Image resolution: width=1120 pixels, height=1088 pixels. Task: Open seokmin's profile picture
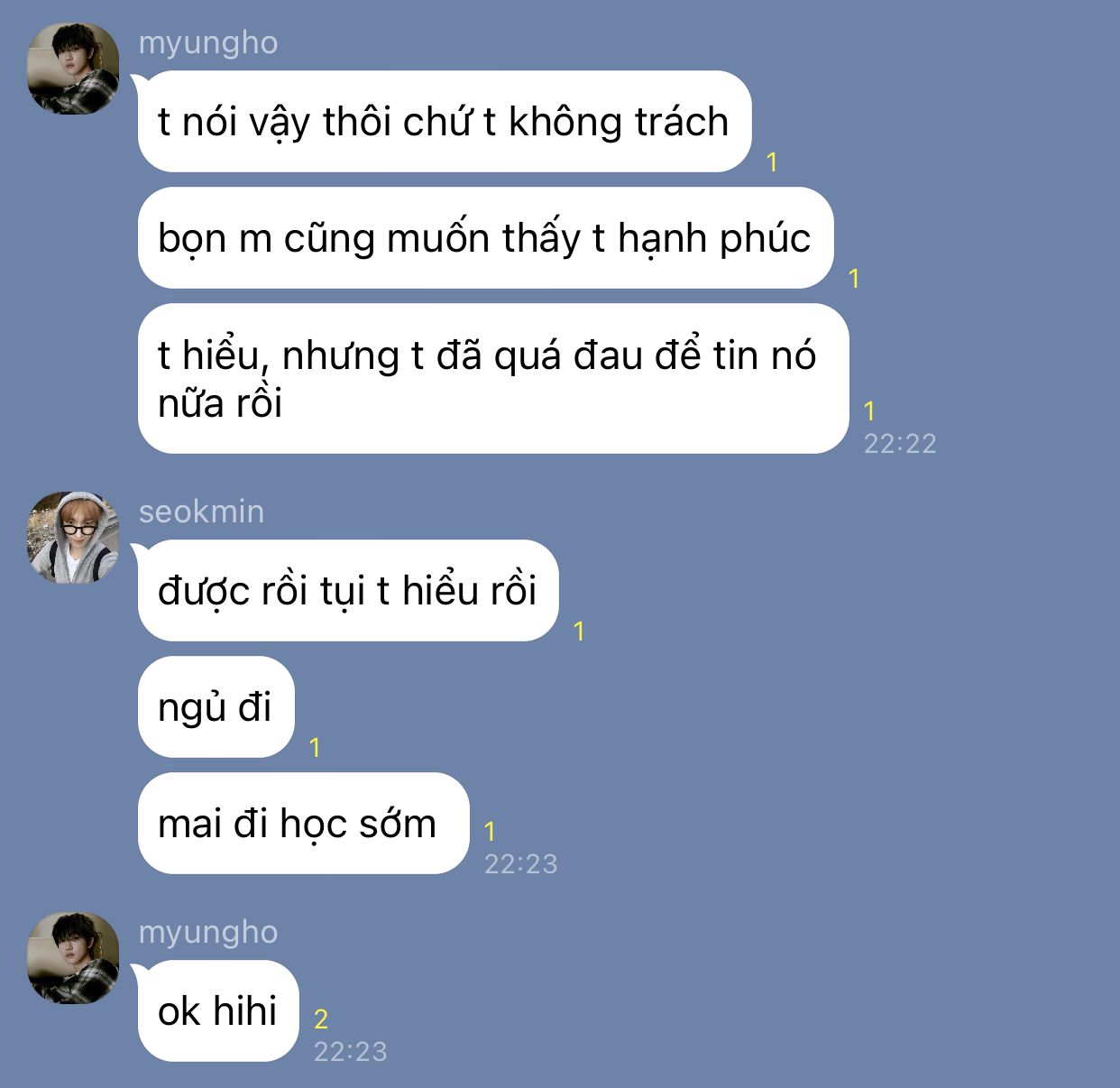73,537
